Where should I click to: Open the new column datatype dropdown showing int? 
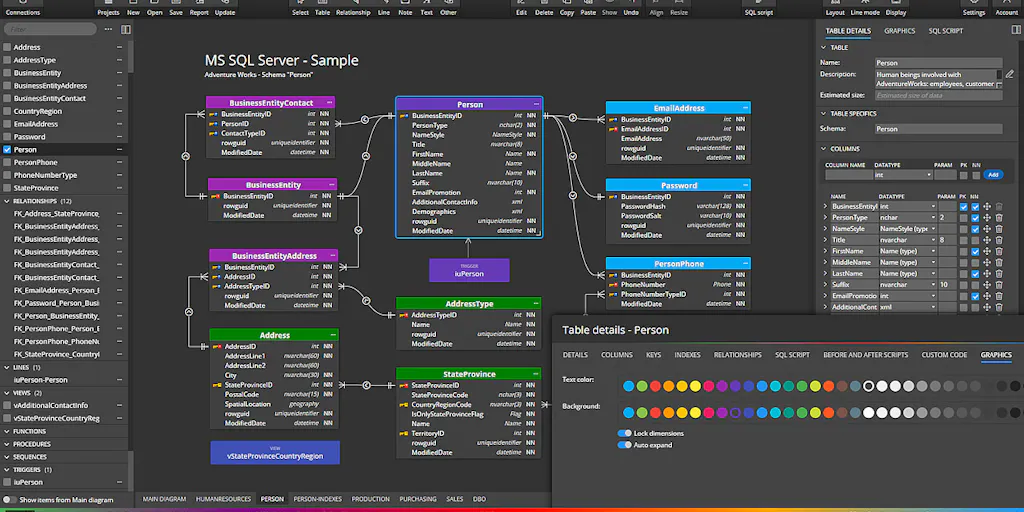coord(904,175)
